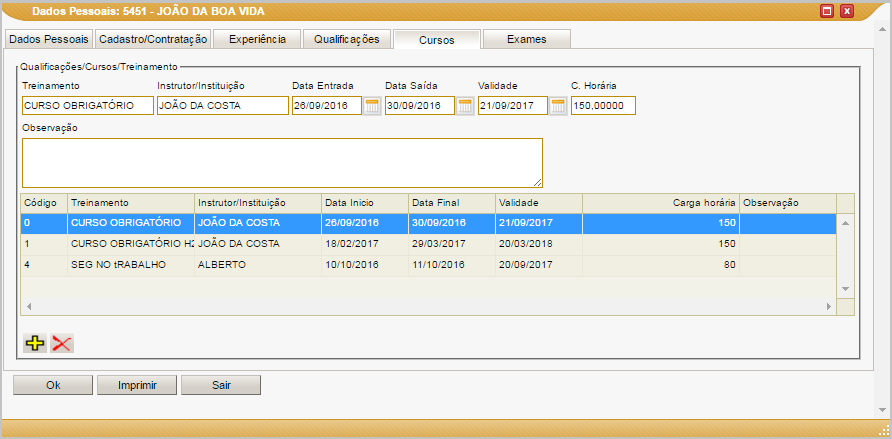Sort by Data Inicio column header
The height and width of the screenshot is (439, 892).
pos(365,203)
